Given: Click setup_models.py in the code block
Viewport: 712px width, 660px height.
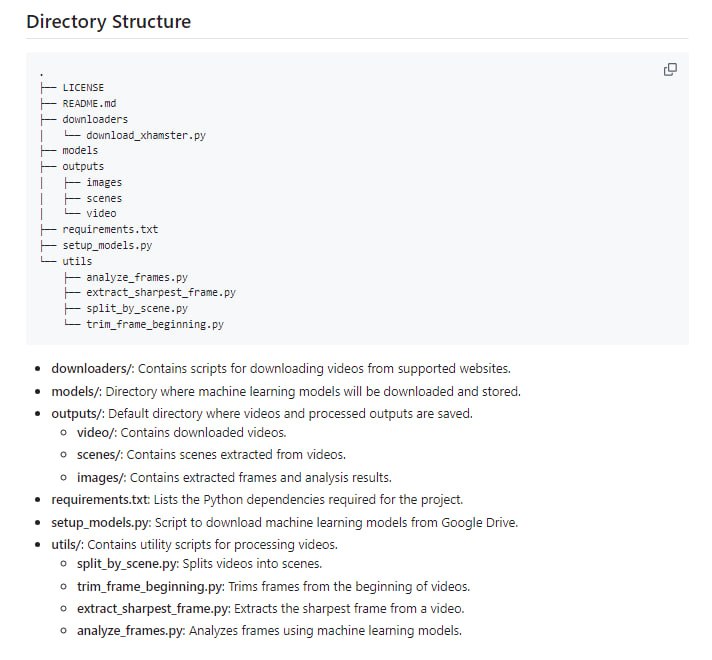Looking at the screenshot, I should [x=107, y=245].
